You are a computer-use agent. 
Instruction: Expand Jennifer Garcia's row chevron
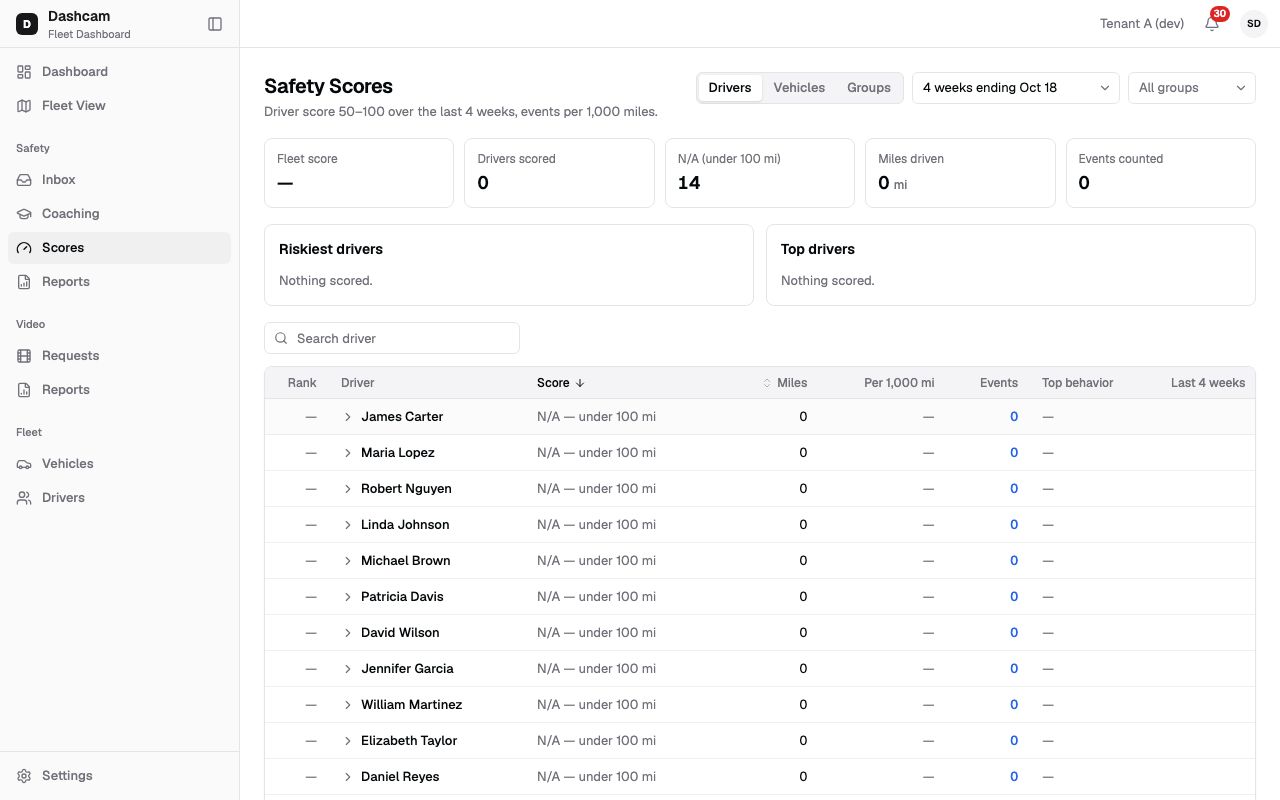[x=348, y=669]
